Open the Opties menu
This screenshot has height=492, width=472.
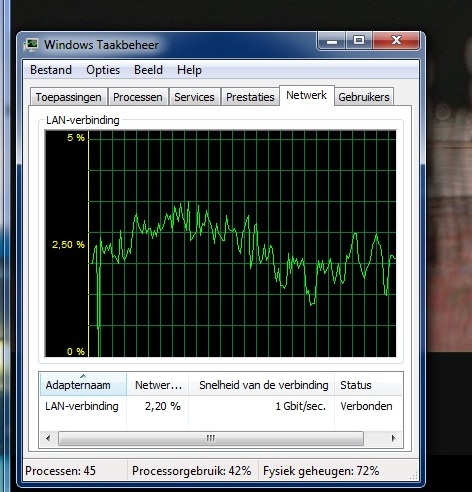pos(103,70)
